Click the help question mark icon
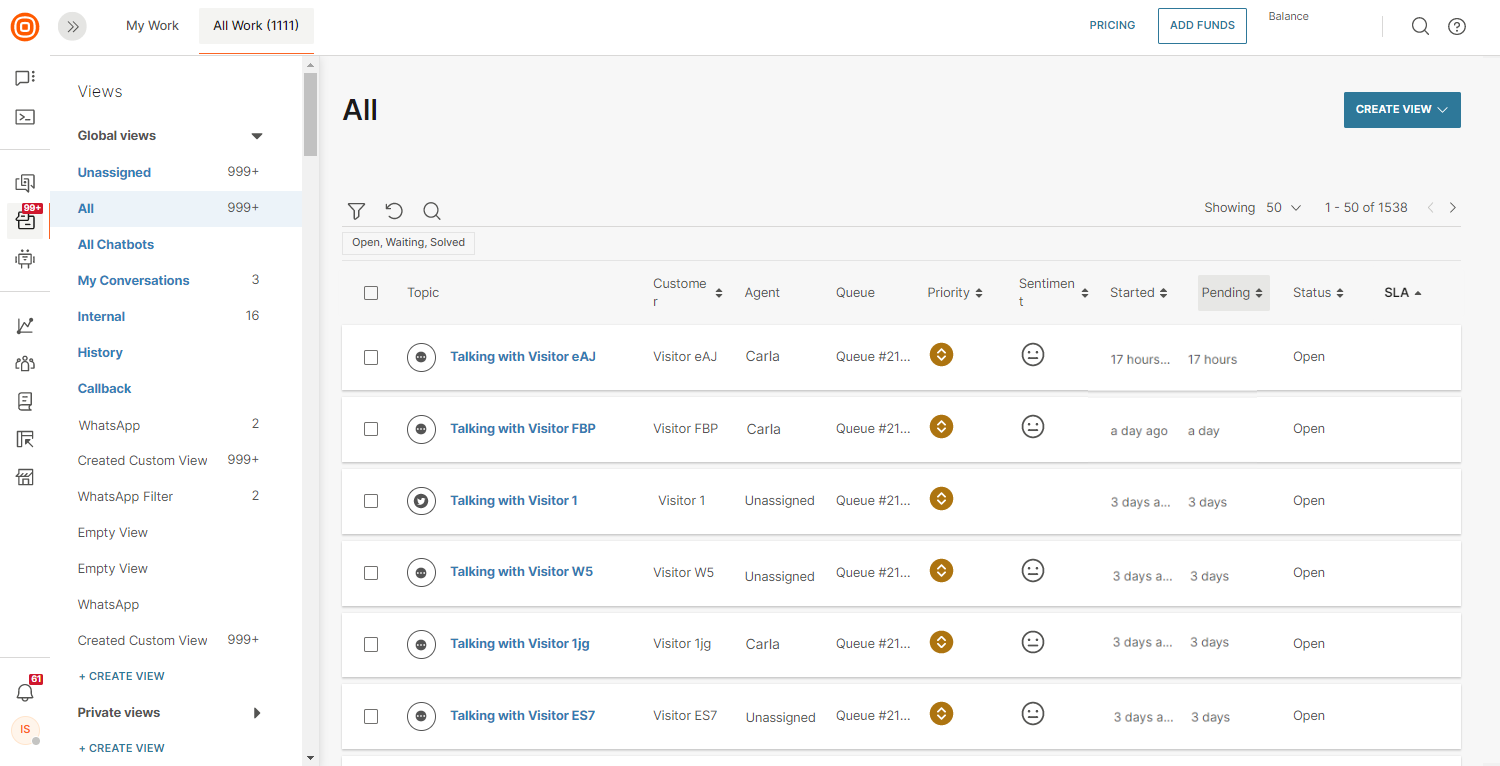 tap(1457, 27)
